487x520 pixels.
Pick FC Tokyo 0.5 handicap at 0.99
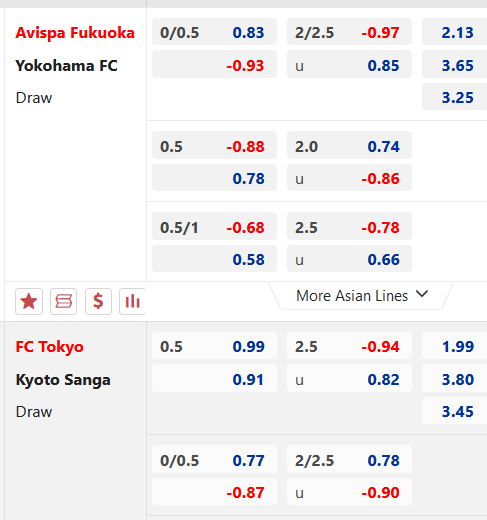(214, 346)
